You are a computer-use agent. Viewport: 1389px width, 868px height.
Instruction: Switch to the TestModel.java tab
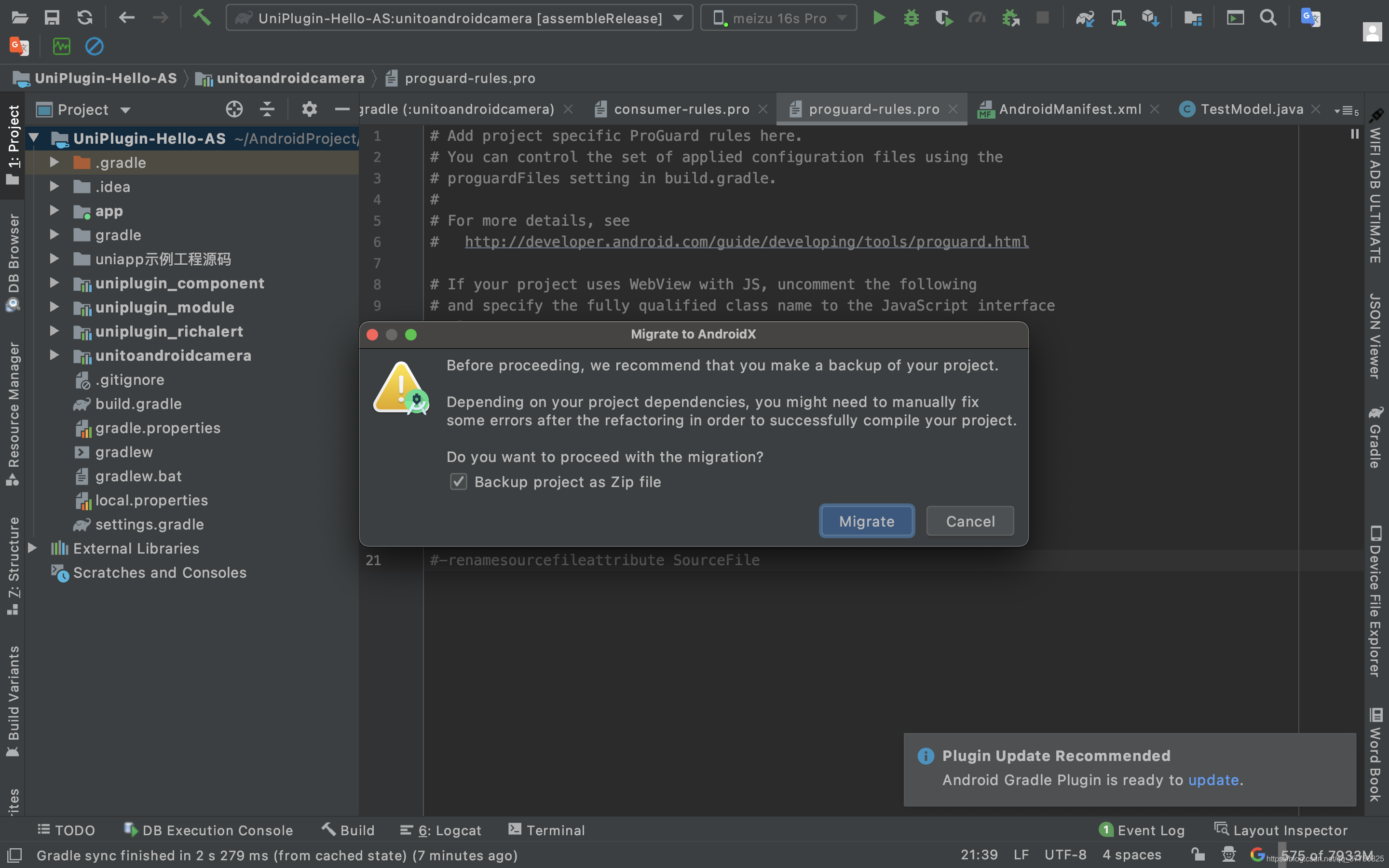(1251, 109)
